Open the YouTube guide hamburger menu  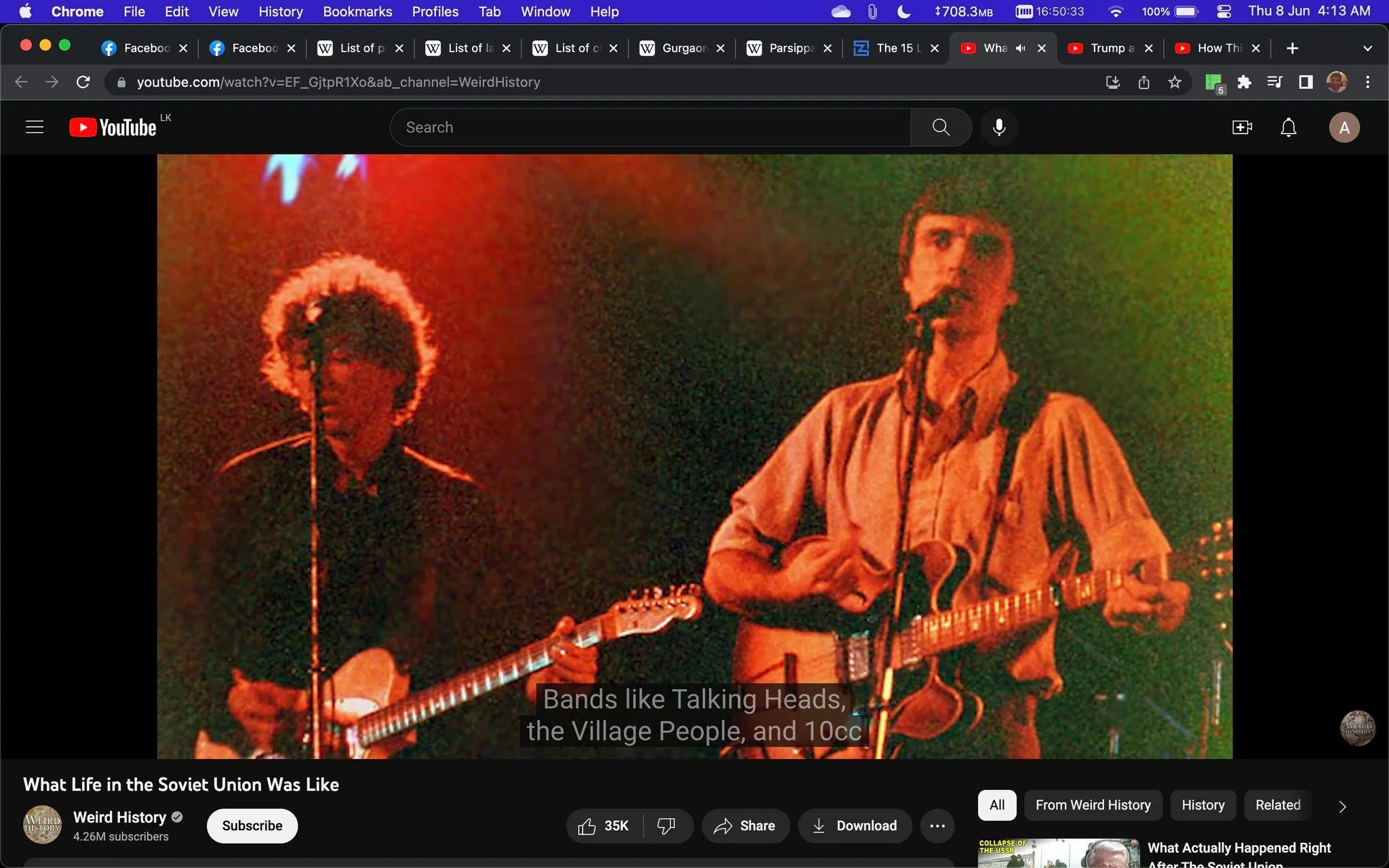(35, 127)
